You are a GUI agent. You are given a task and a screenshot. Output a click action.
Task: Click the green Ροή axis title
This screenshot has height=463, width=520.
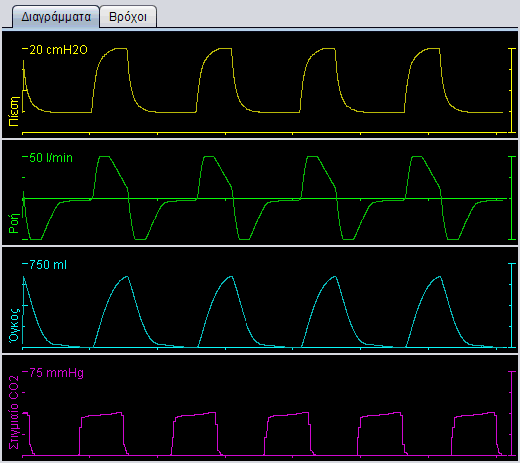pos(14,223)
